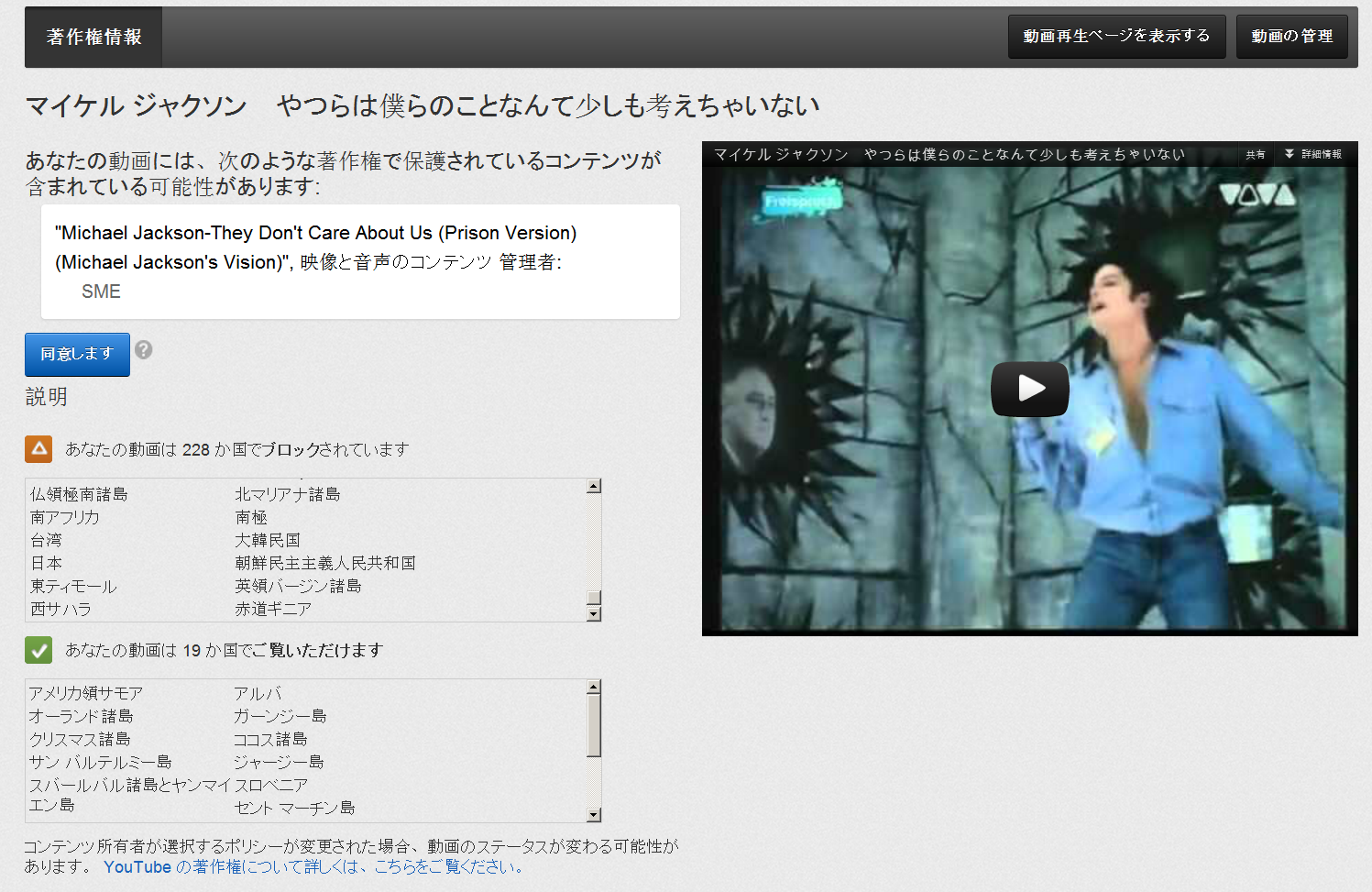1372x892 pixels.
Task: Select the 著作権情報 header tab
Action: (93, 37)
